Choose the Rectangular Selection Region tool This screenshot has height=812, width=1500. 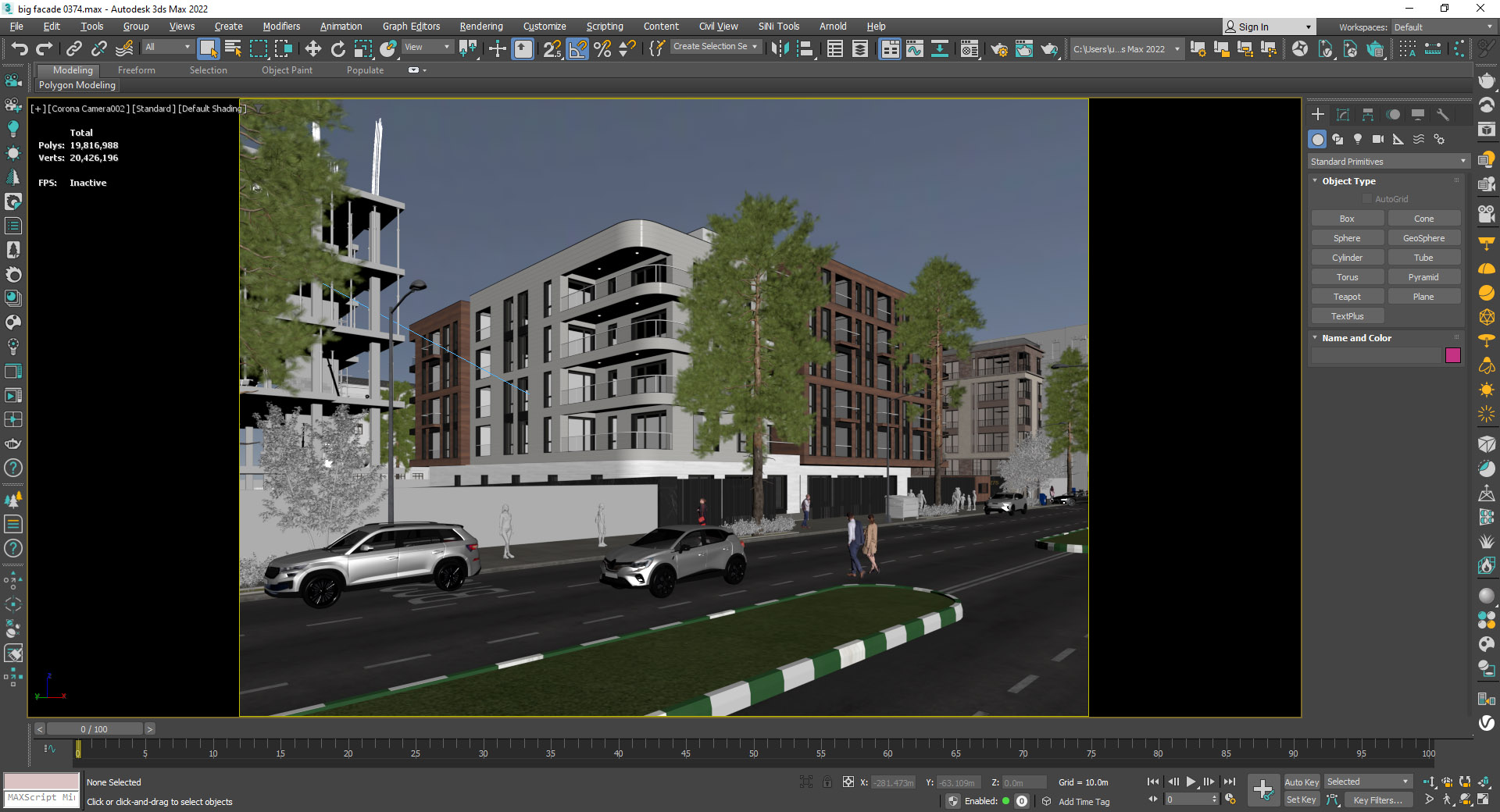(259, 49)
